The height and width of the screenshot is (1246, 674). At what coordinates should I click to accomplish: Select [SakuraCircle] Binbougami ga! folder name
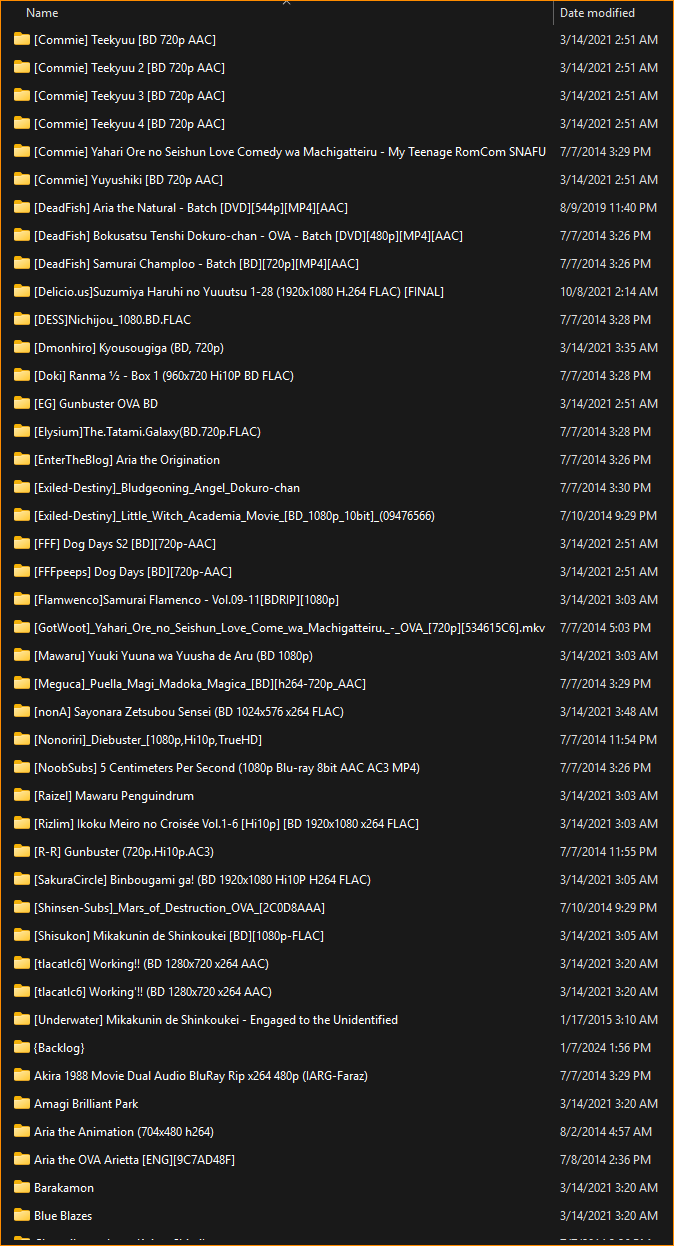202,880
